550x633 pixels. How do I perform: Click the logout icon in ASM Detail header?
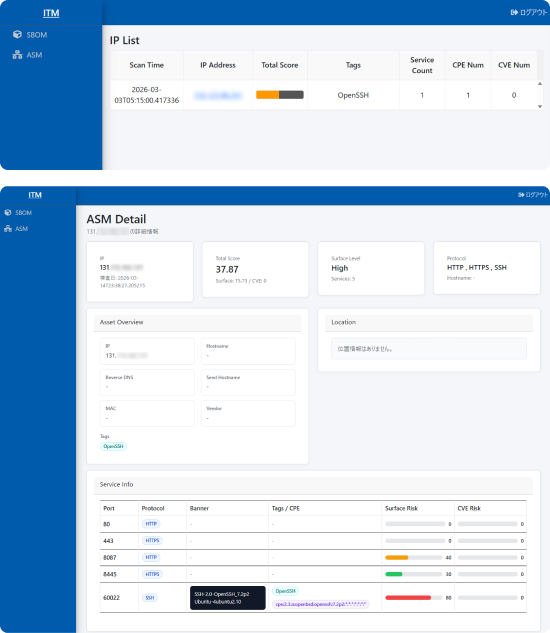point(521,195)
